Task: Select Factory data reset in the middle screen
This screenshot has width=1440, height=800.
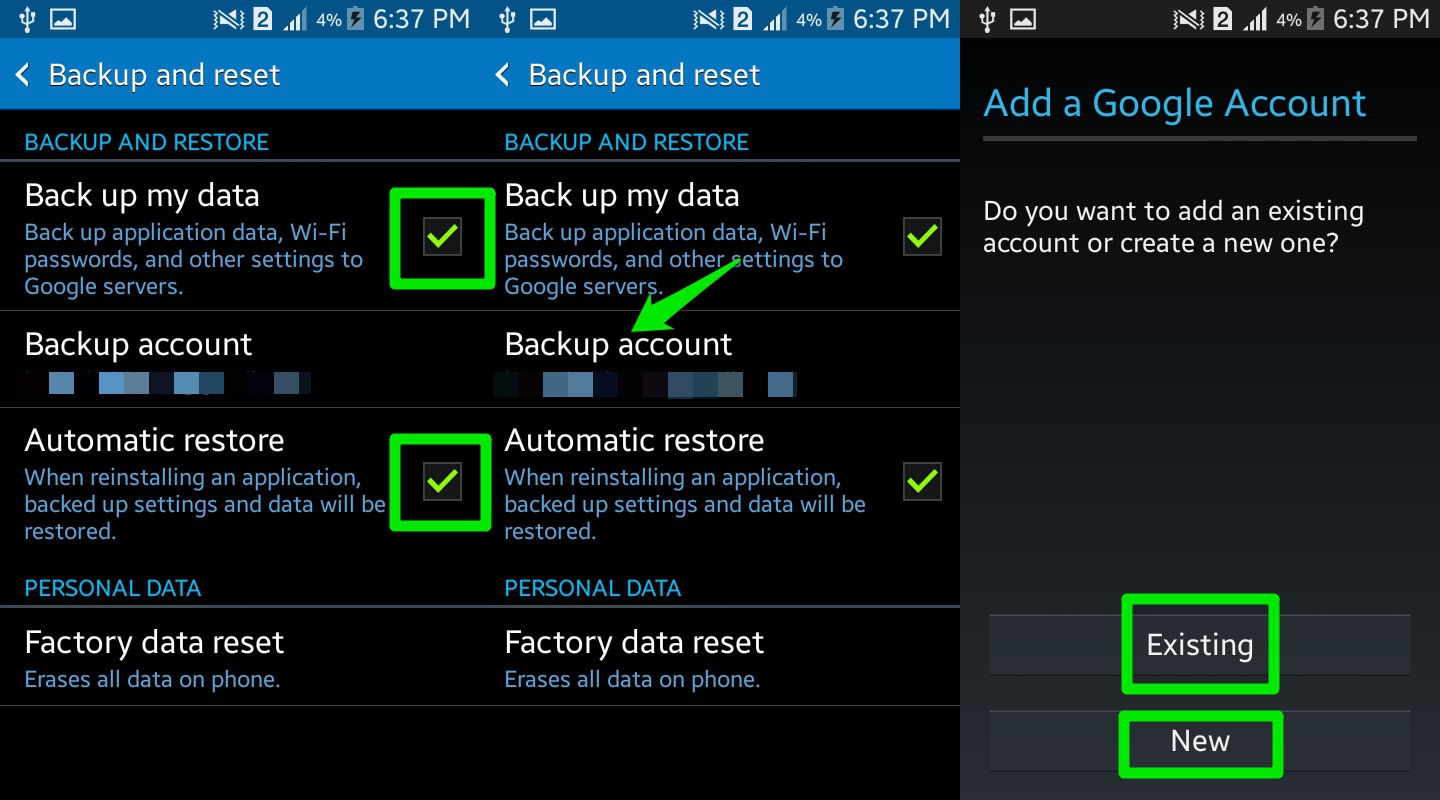Action: coord(634,657)
